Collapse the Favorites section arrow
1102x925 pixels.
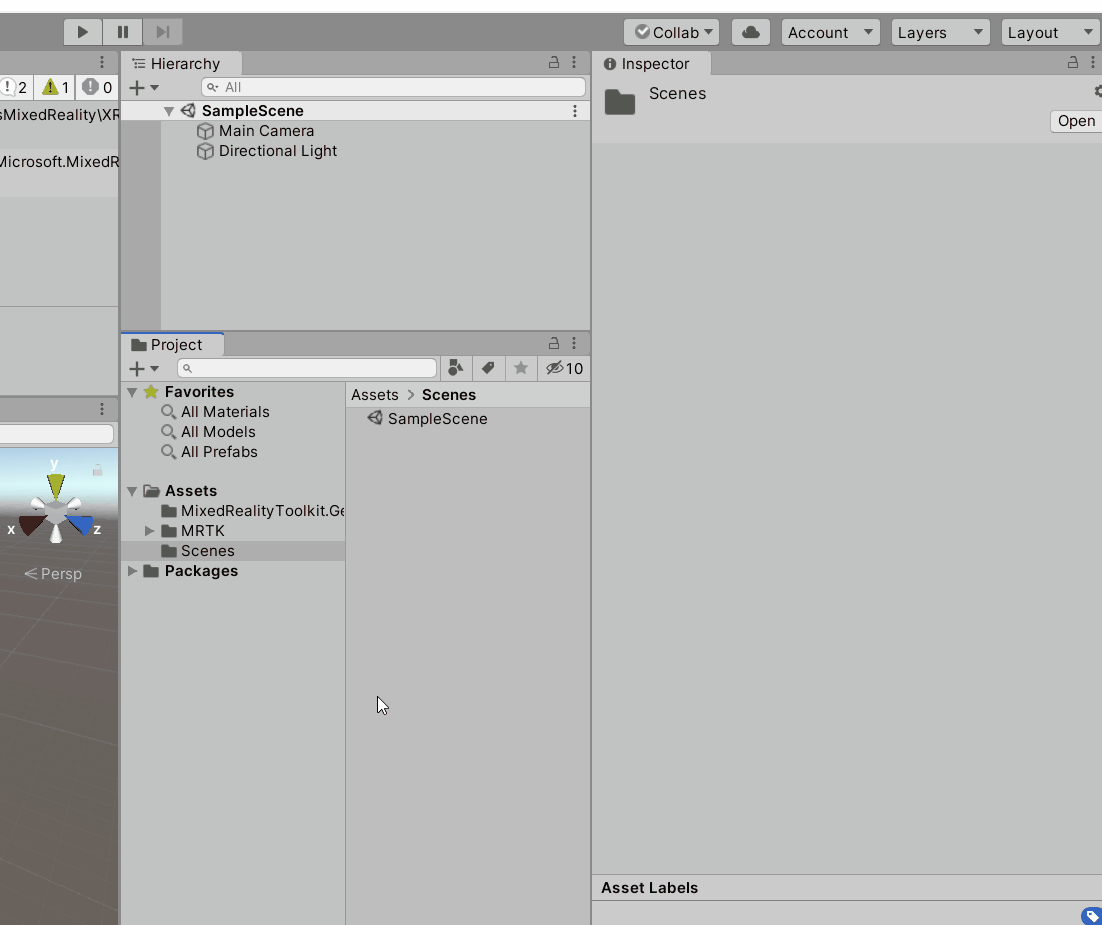pos(132,392)
